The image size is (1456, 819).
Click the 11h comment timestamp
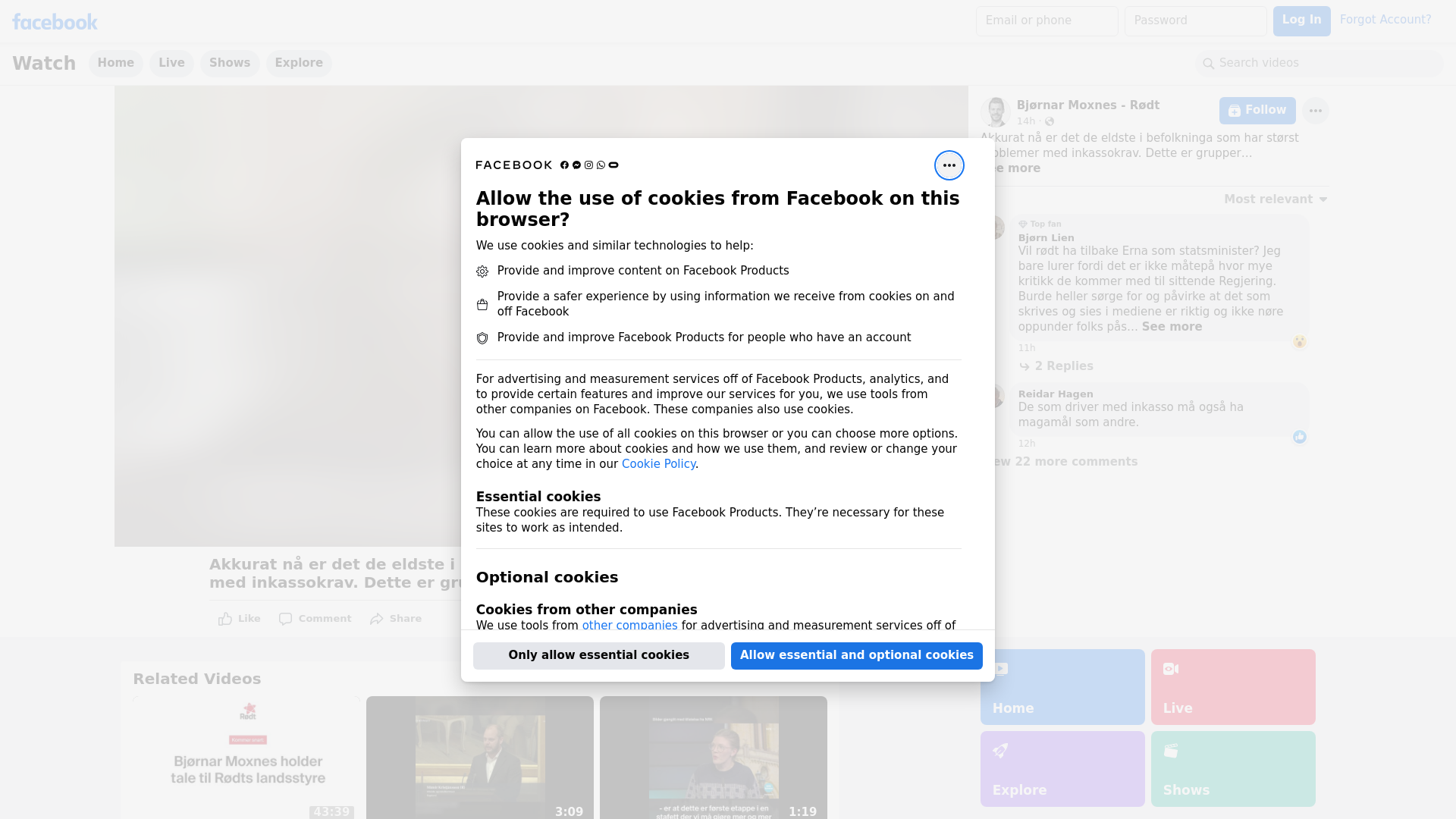pyautogui.click(x=1027, y=348)
